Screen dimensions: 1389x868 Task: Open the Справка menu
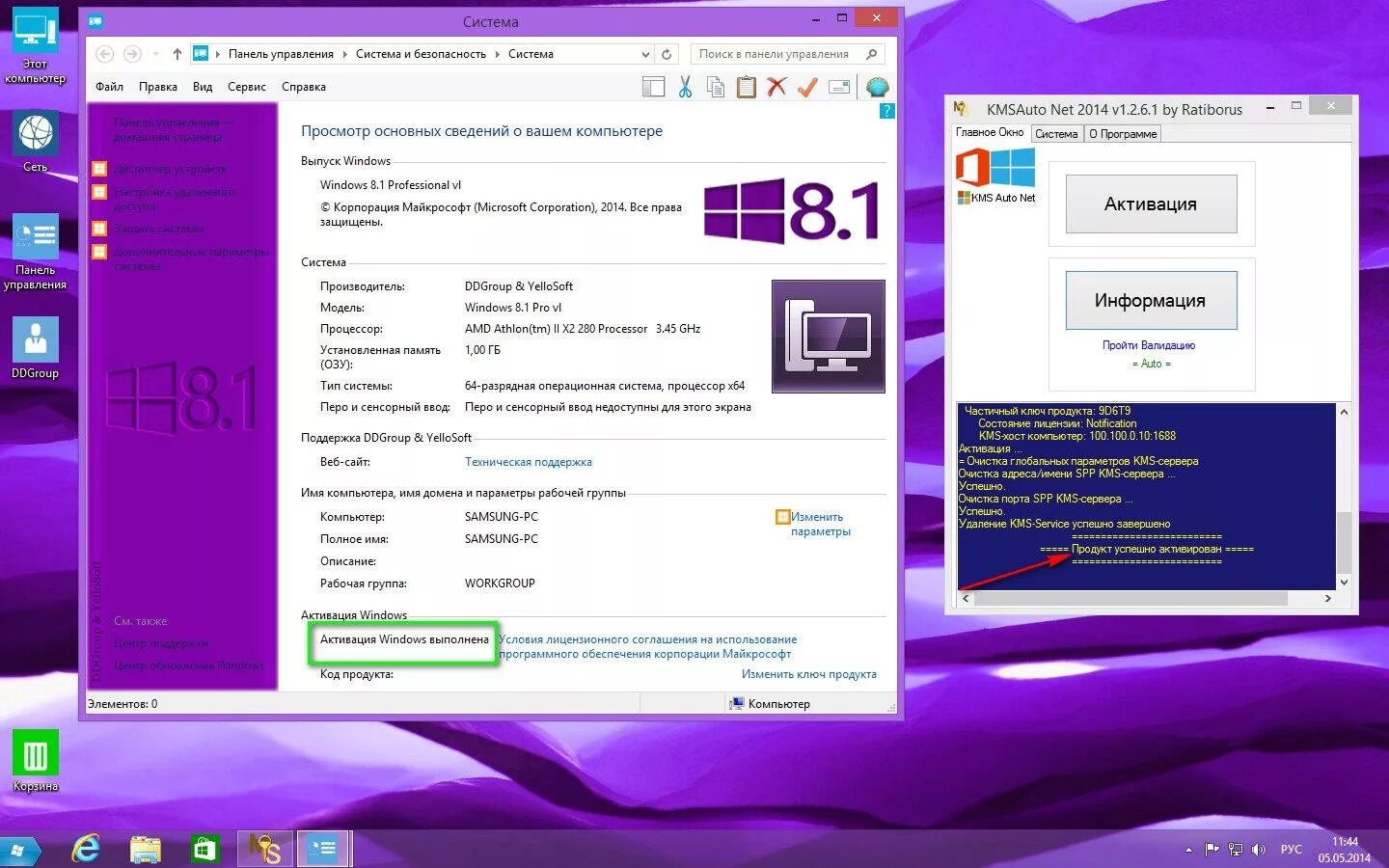303,87
